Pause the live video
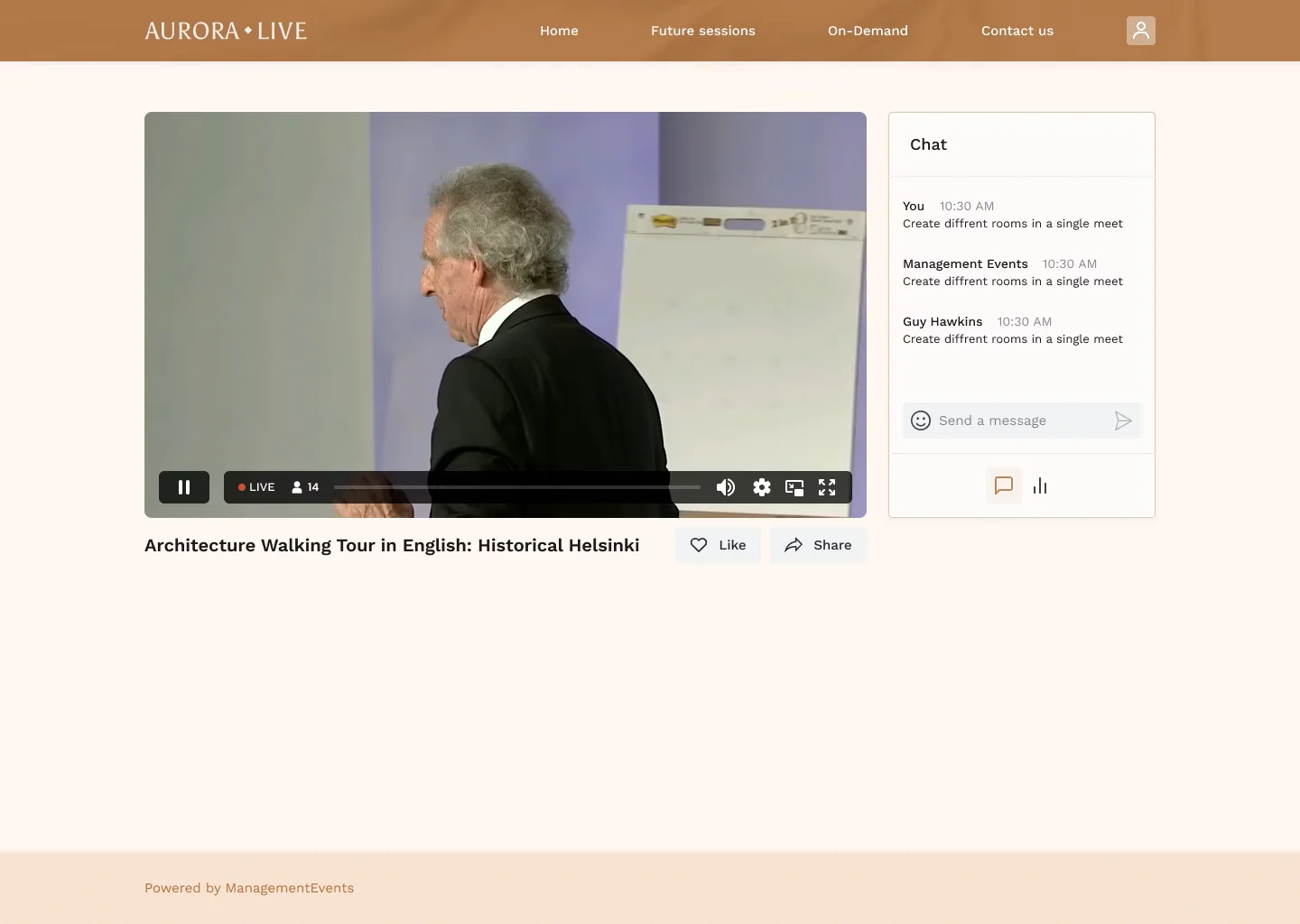 click(184, 487)
